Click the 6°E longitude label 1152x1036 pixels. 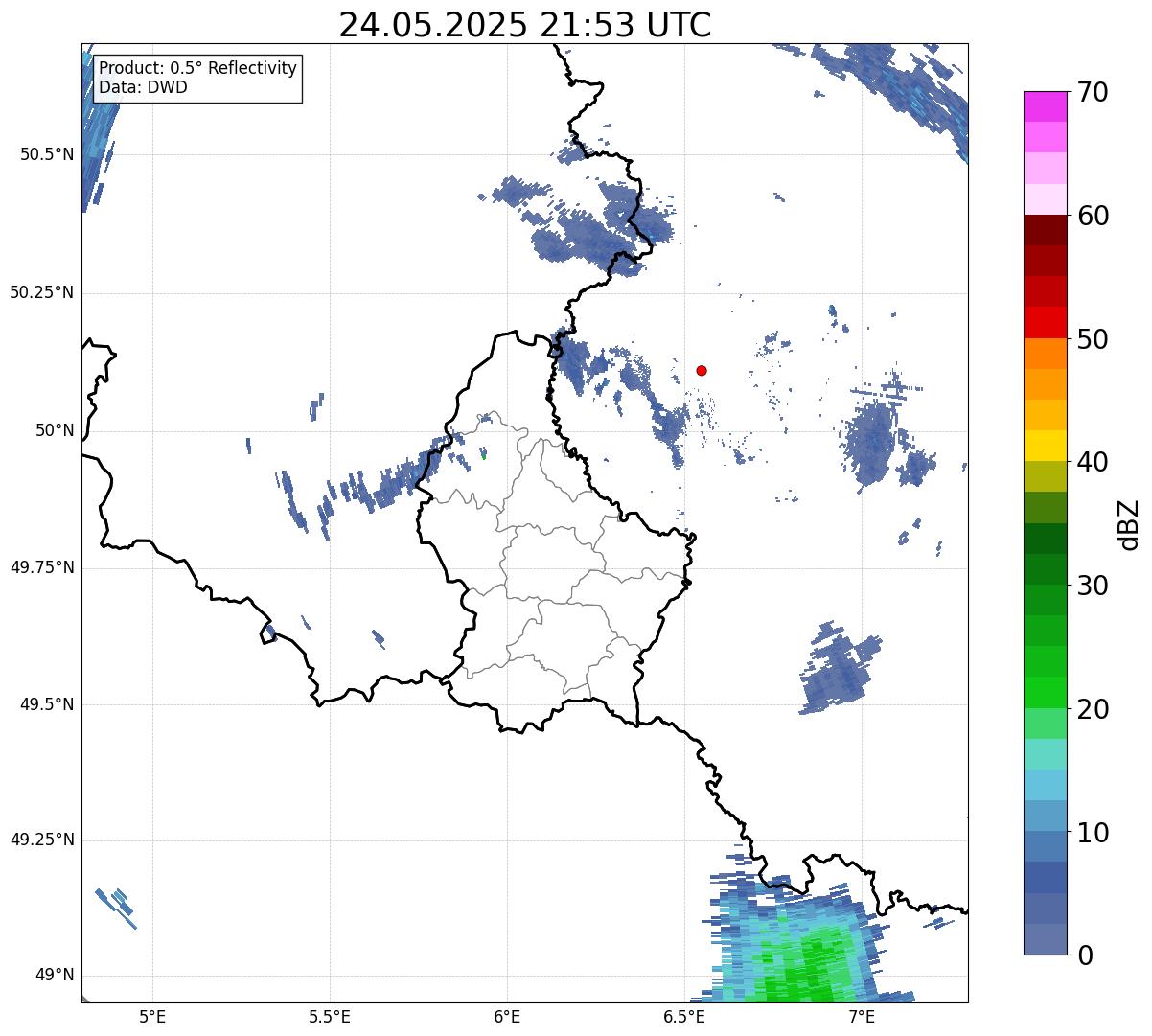(x=507, y=1016)
